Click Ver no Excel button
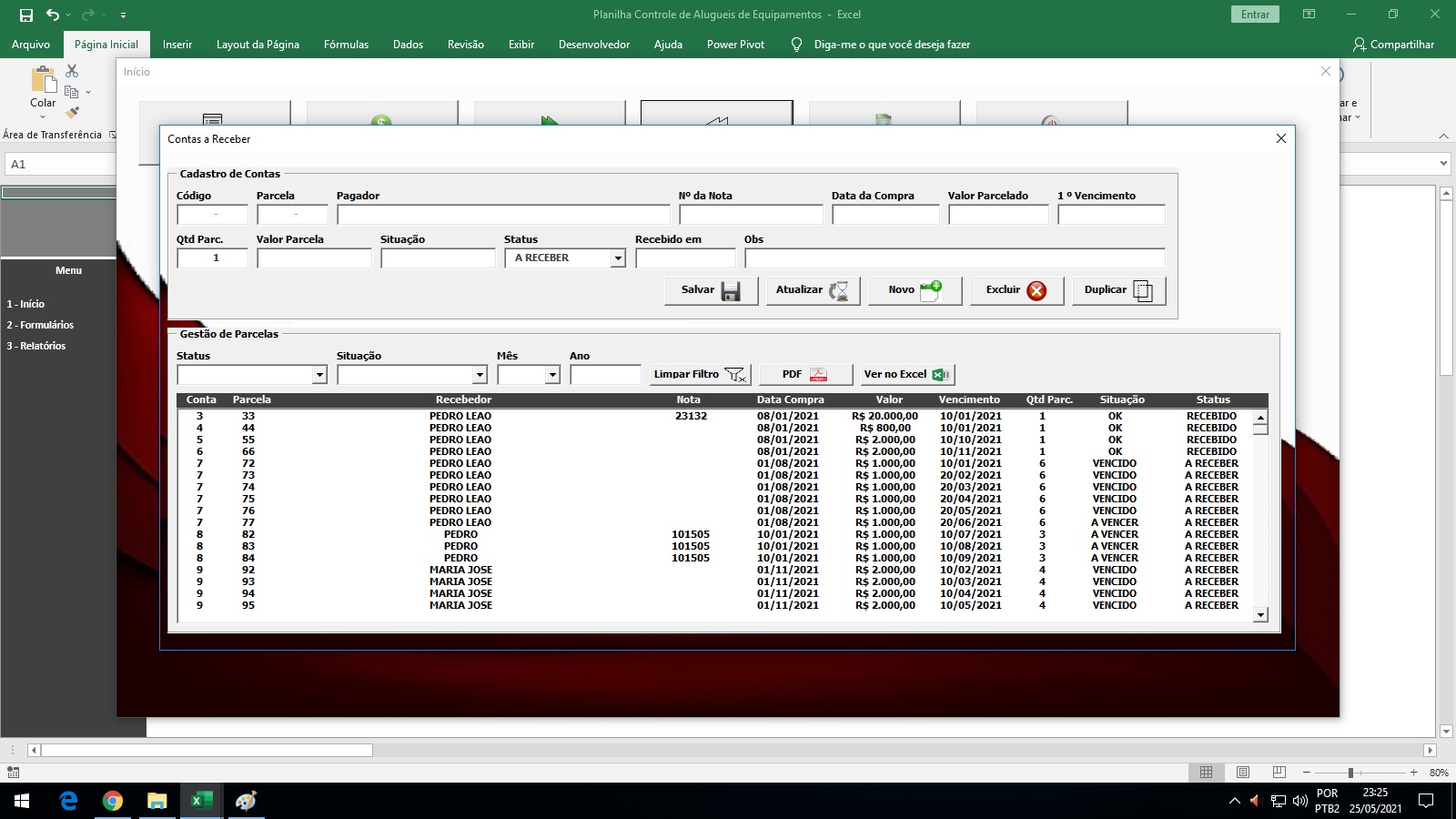This screenshot has width=1456, height=819. click(x=907, y=375)
